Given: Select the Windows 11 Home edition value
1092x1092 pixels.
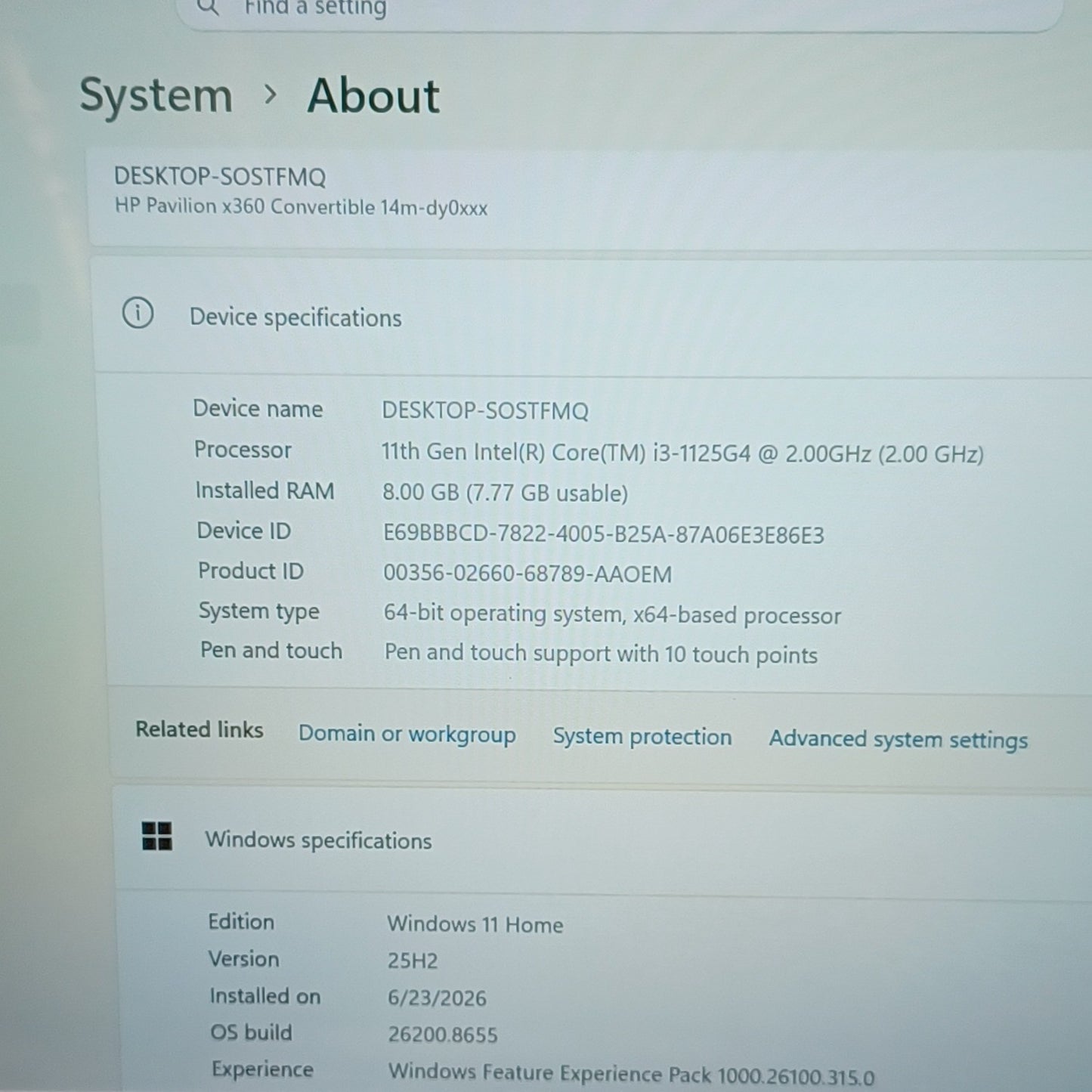Looking at the screenshot, I should click(x=475, y=925).
